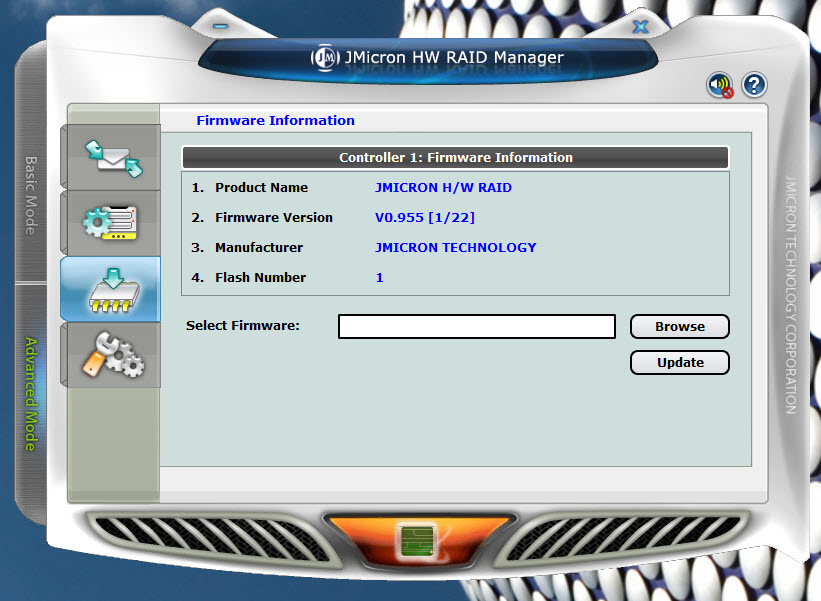Click the green chip icon at bottom
821x601 pixels.
pyautogui.click(x=417, y=541)
